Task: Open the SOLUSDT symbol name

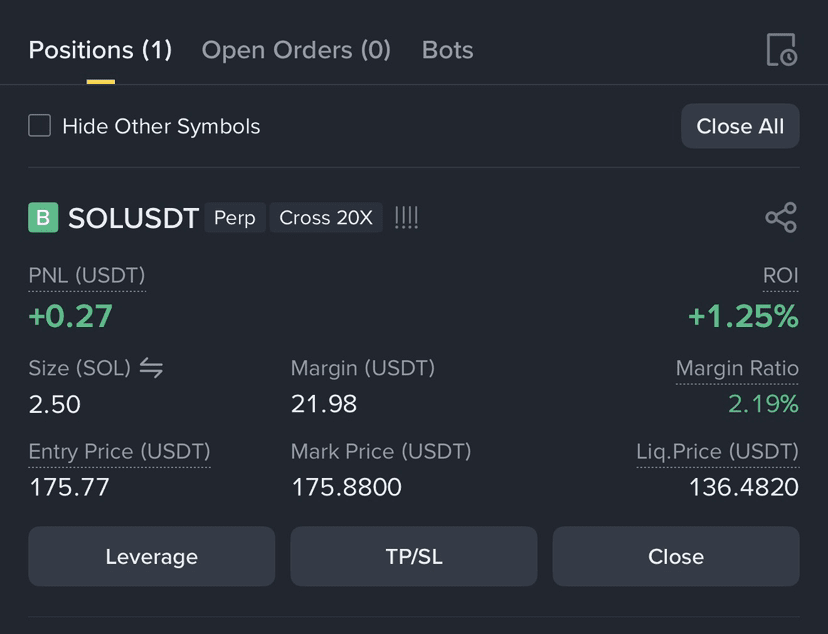Action: (133, 218)
